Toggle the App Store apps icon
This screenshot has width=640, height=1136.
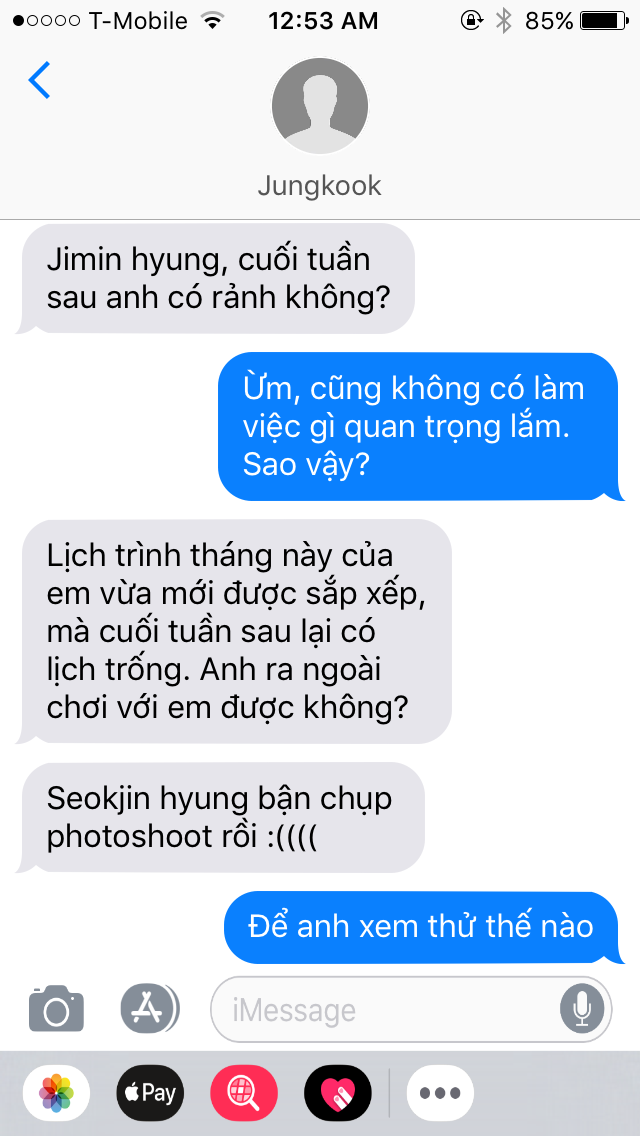pos(149,1008)
